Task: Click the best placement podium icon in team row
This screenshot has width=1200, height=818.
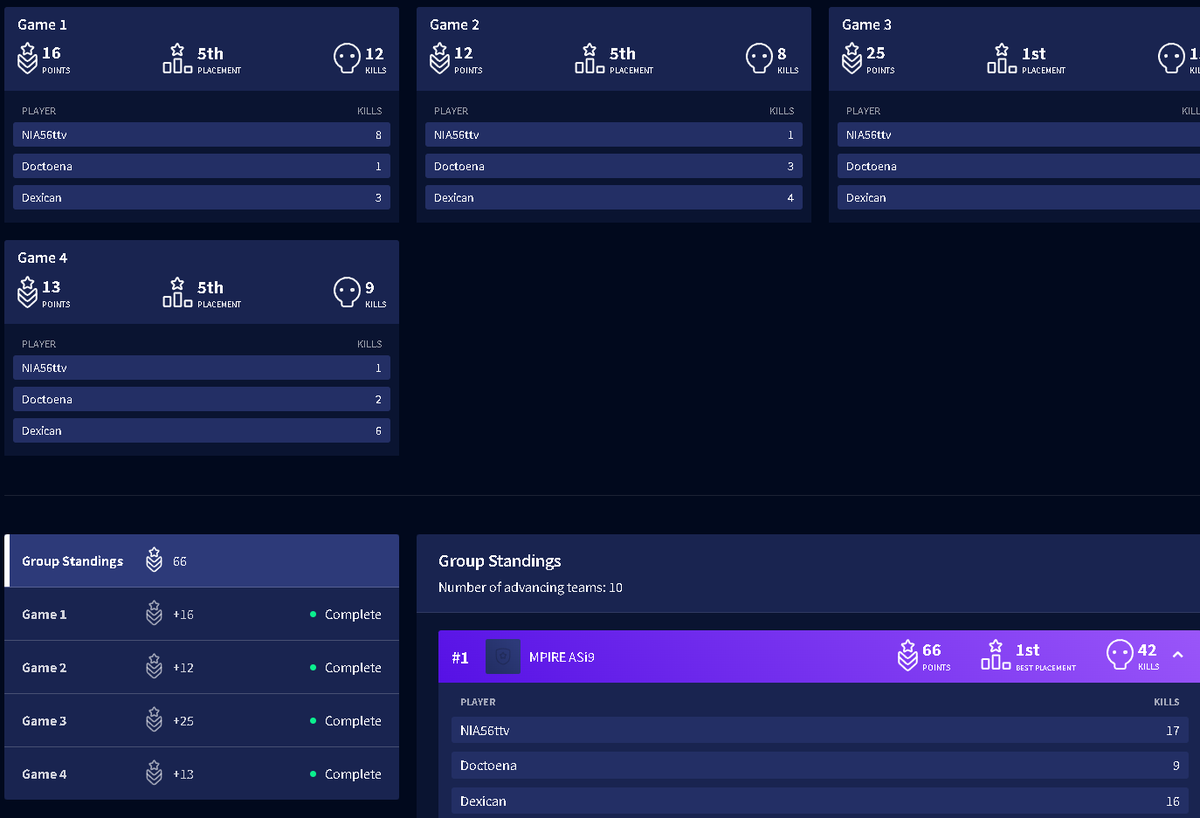Action: point(995,655)
